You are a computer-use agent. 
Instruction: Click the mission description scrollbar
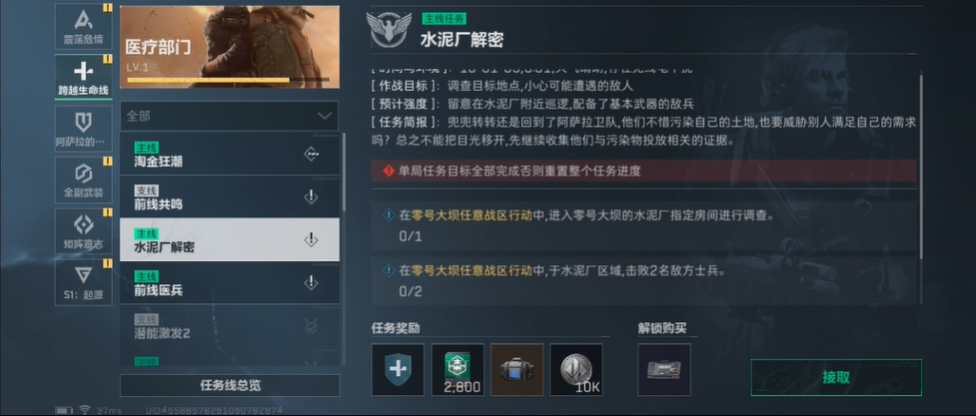coord(921,165)
